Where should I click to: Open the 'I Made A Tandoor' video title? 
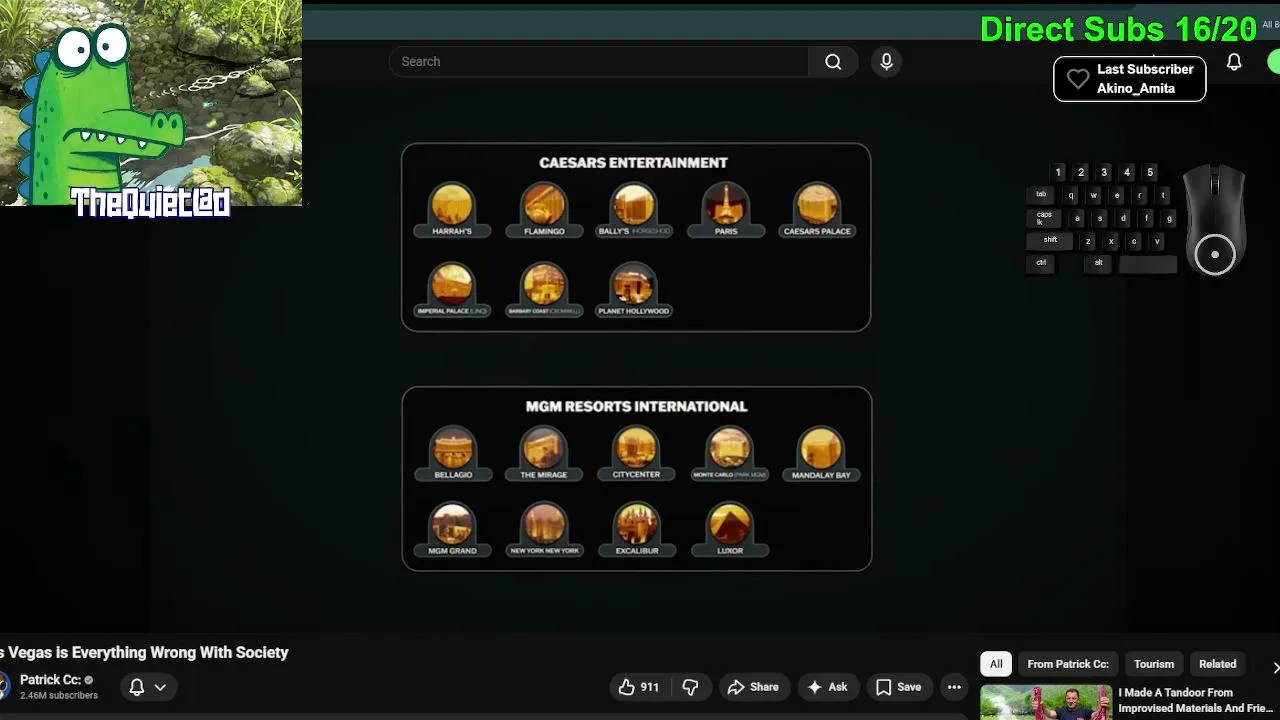point(1195,700)
